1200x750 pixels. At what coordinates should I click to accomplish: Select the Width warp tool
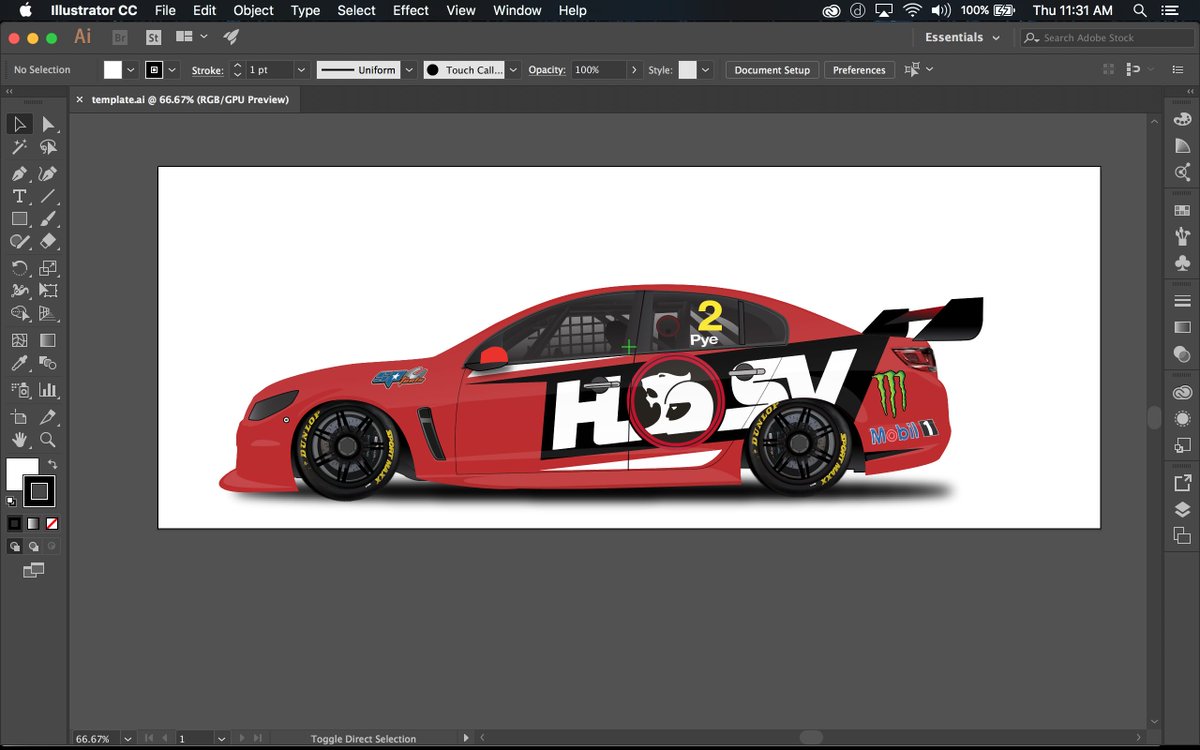click(19, 291)
